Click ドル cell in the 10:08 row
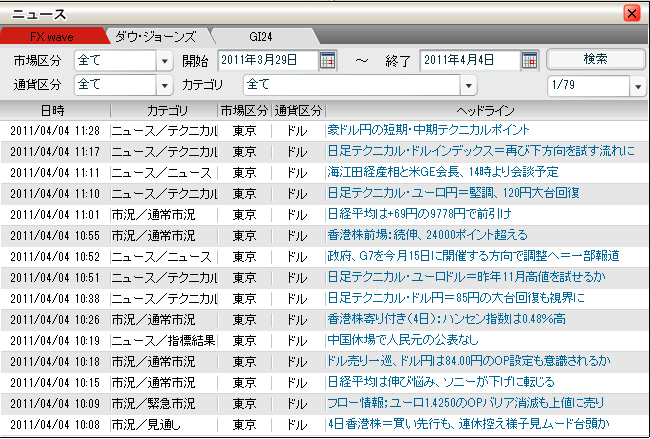The image size is (650, 439). [x=298, y=425]
